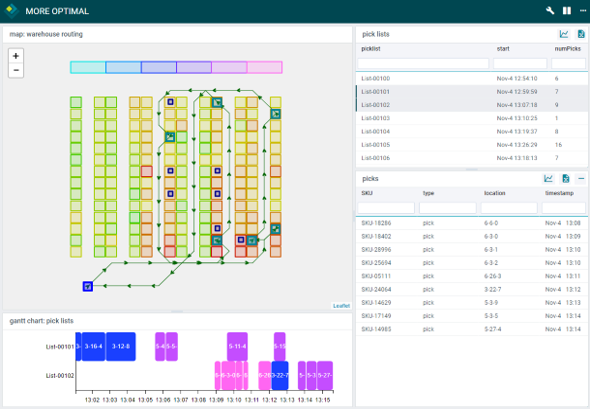Screen dimensions: 590x409
Task: Pause the simulation with pause icon
Action: pyautogui.click(x=567, y=11)
